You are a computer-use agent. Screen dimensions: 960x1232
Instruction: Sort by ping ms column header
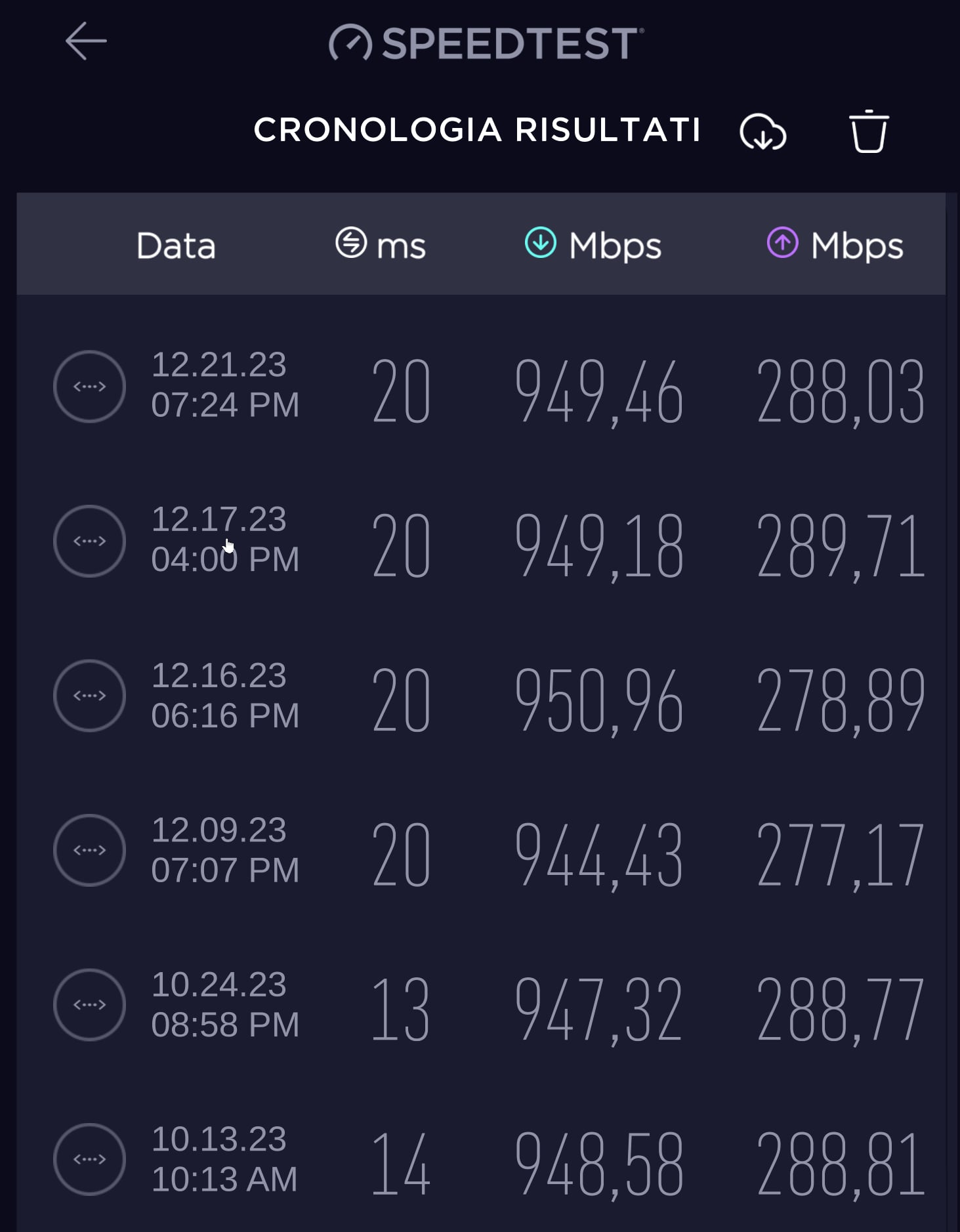pos(381,245)
